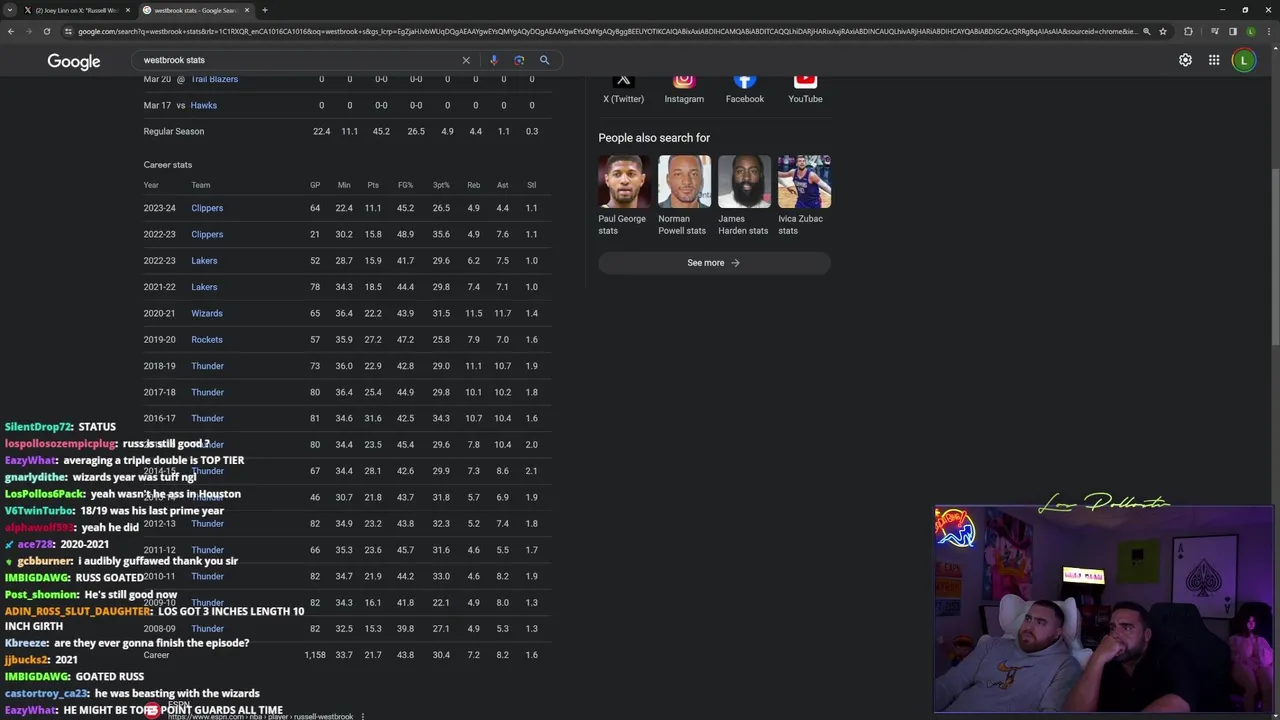This screenshot has width=1280, height=720.
Task: Click the '2020-21' season year cell
Action: (x=159, y=313)
